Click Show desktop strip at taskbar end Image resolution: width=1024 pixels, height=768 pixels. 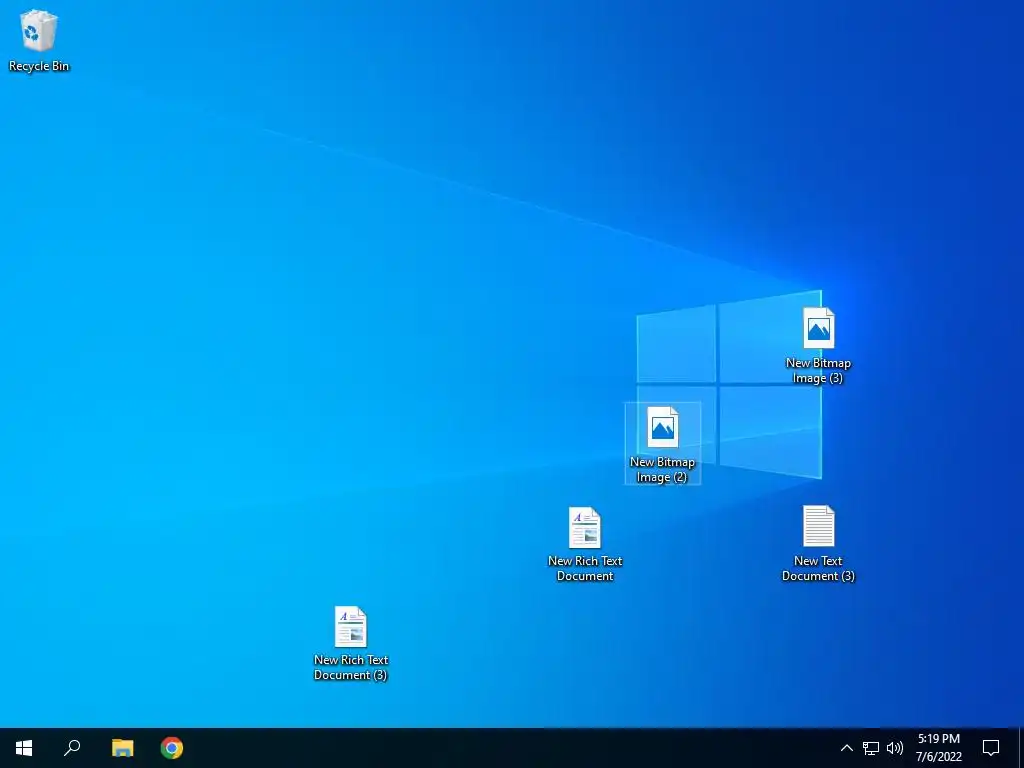[x=1021, y=748]
